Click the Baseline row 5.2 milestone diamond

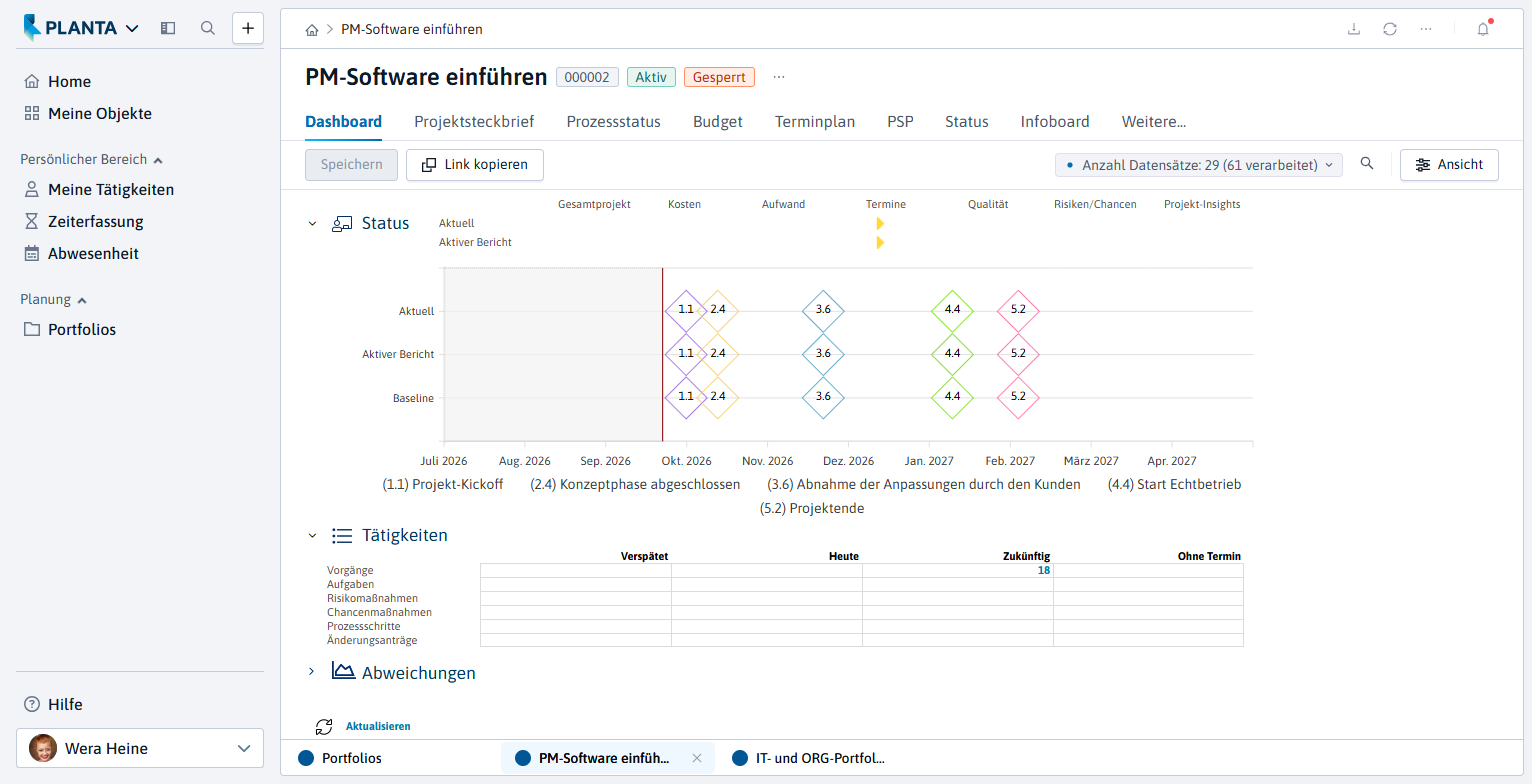pyautogui.click(x=1018, y=397)
